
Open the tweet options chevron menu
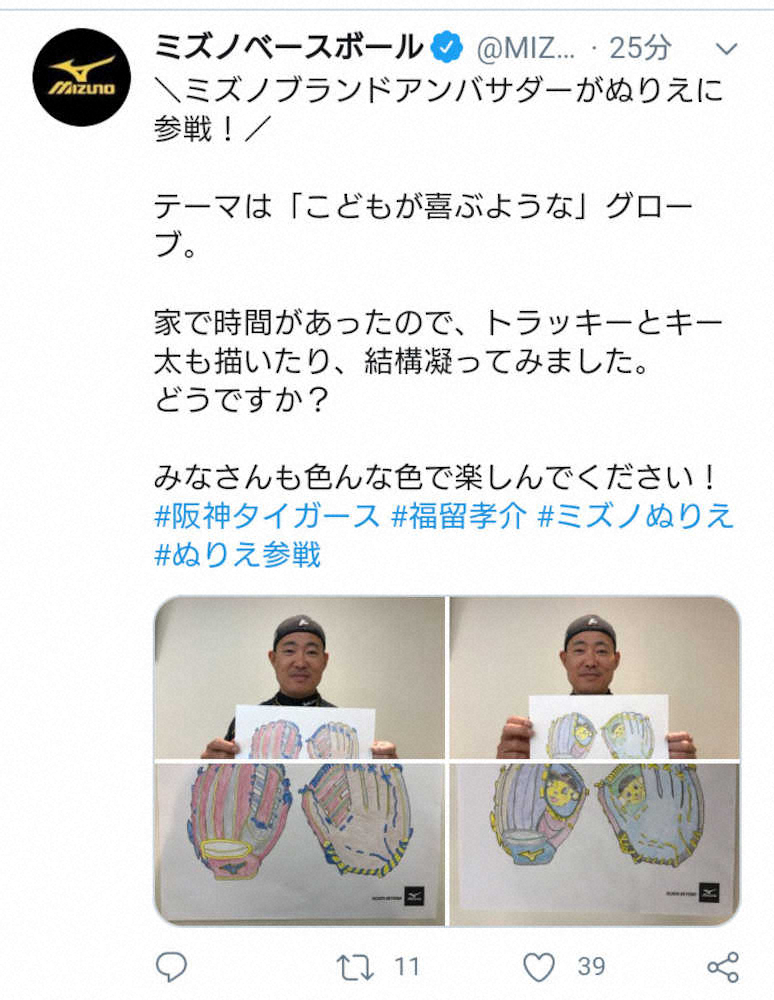[727, 48]
